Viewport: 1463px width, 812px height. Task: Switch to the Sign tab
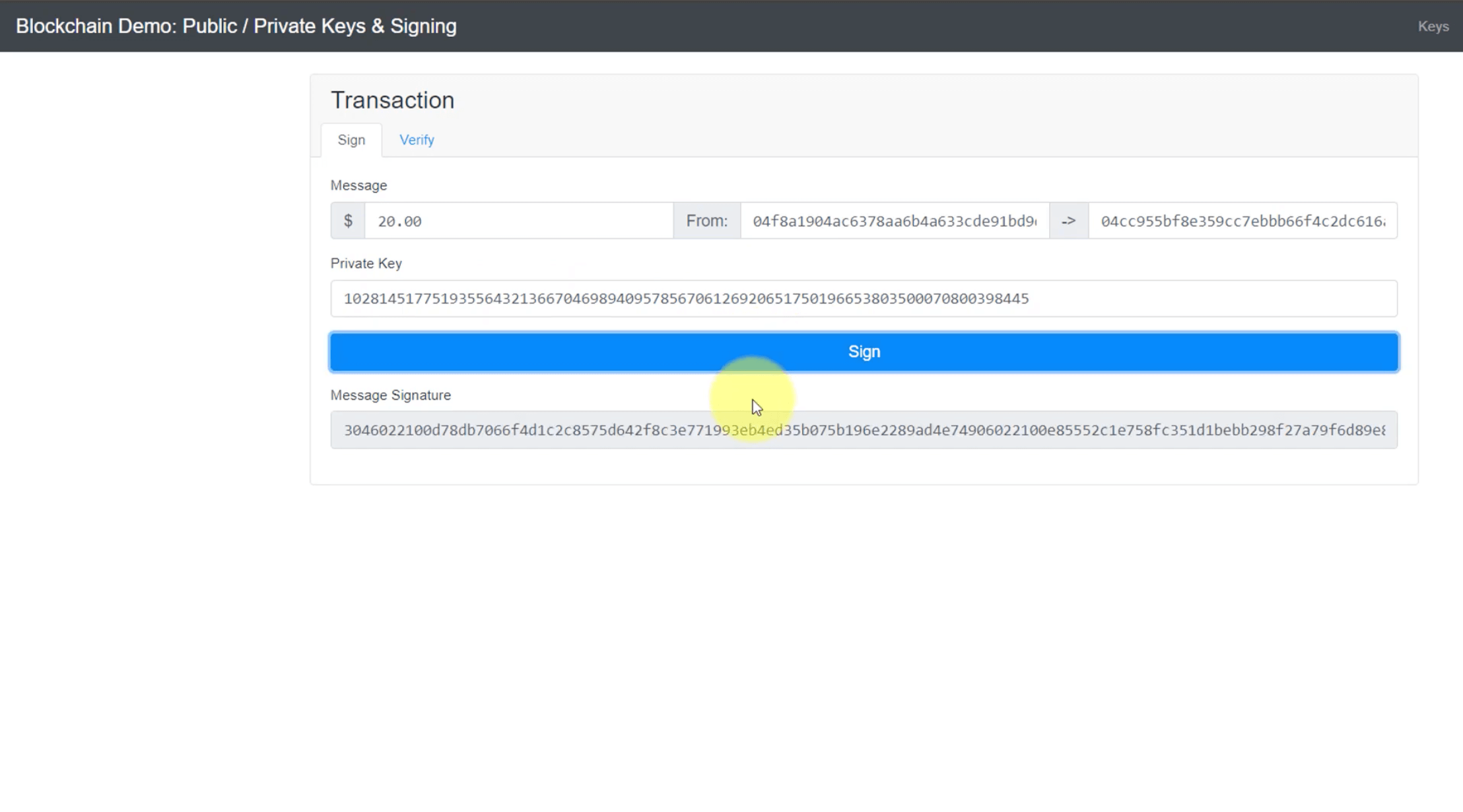pyautogui.click(x=351, y=140)
